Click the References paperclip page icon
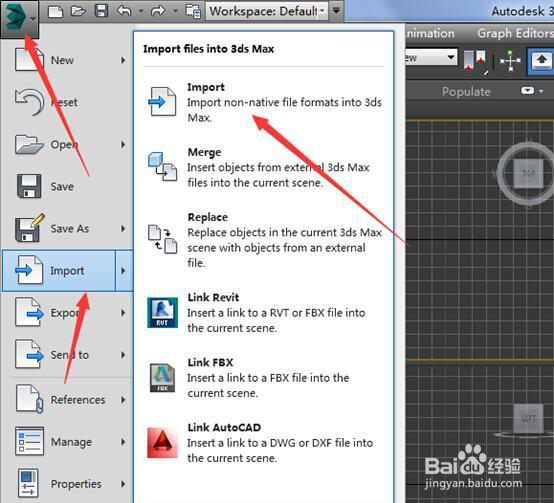Image resolution: width=554 pixels, height=503 pixels. [x=30, y=399]
